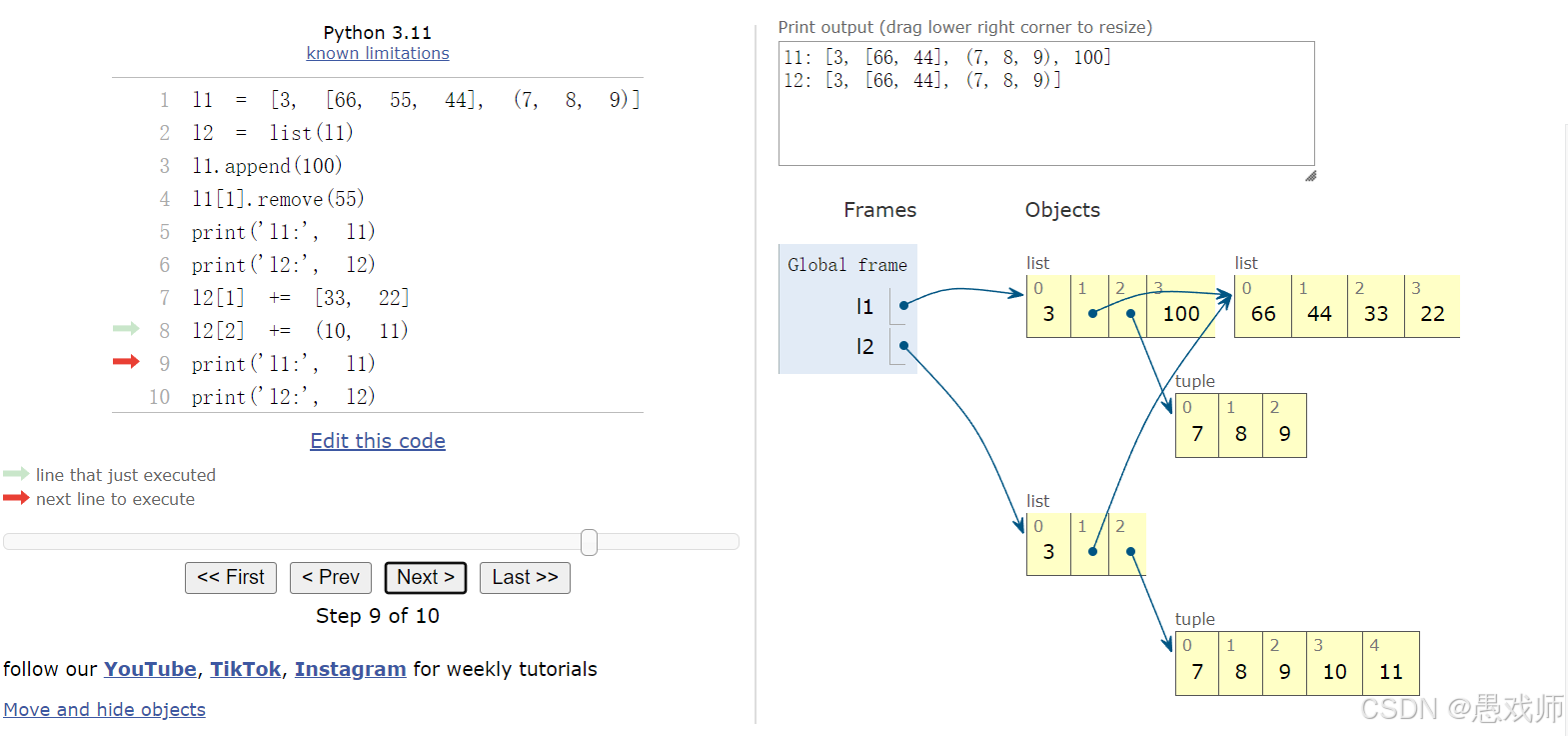This screenshot has width=1568, height=736.
Task: Click the red next-line arrow beside line 9
Action: (126, 362)
